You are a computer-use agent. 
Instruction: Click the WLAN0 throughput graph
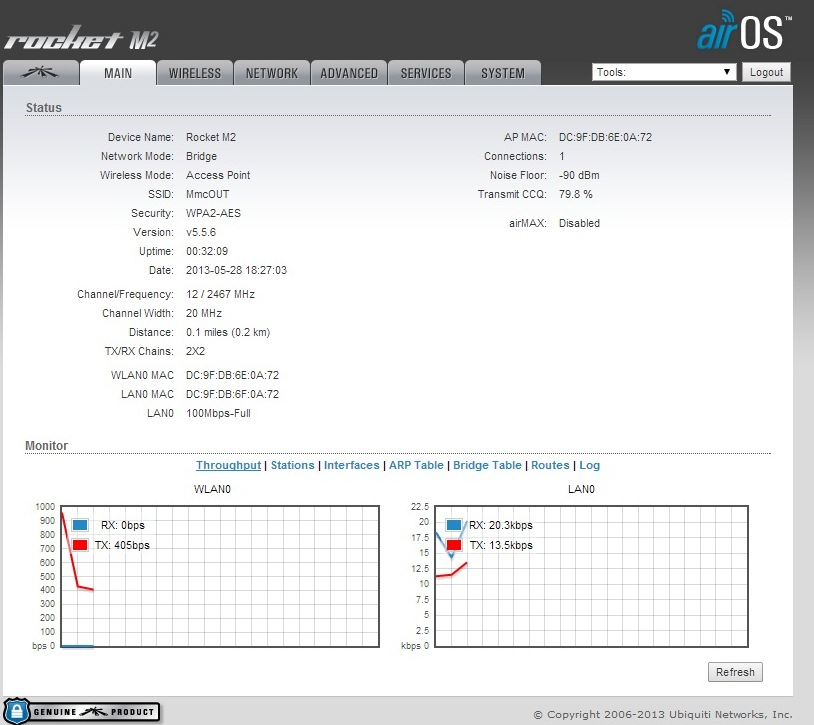point(220,577)
